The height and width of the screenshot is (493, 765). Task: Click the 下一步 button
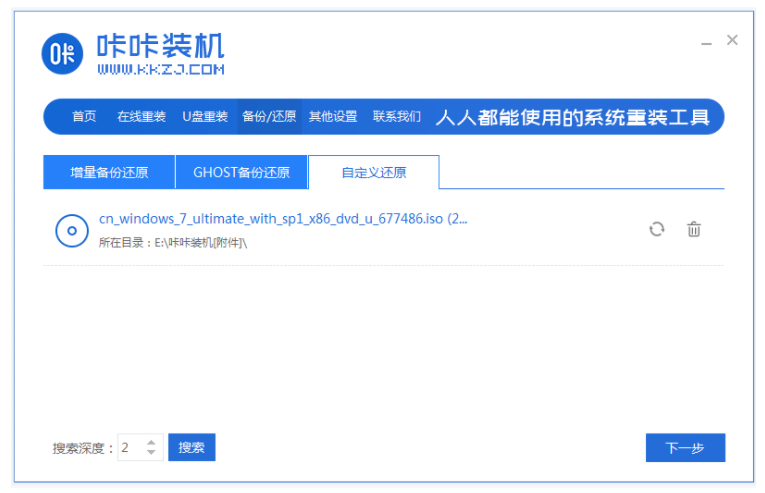[685, 448]
